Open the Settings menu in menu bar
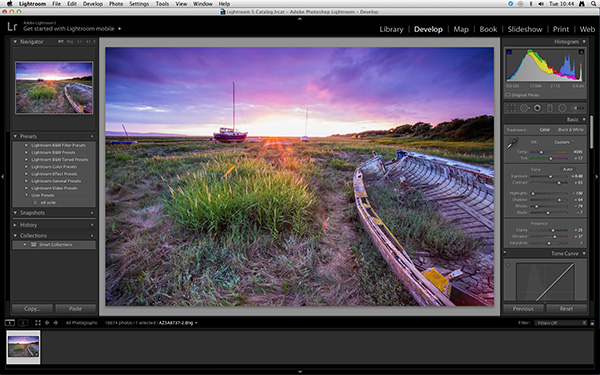Image resolution: width=600 pixels, height=375 pixels. coord(139,4)
